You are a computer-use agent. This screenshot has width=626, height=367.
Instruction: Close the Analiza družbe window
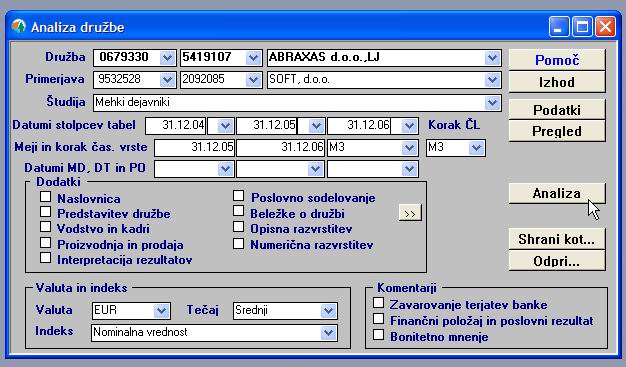point(605,27)
